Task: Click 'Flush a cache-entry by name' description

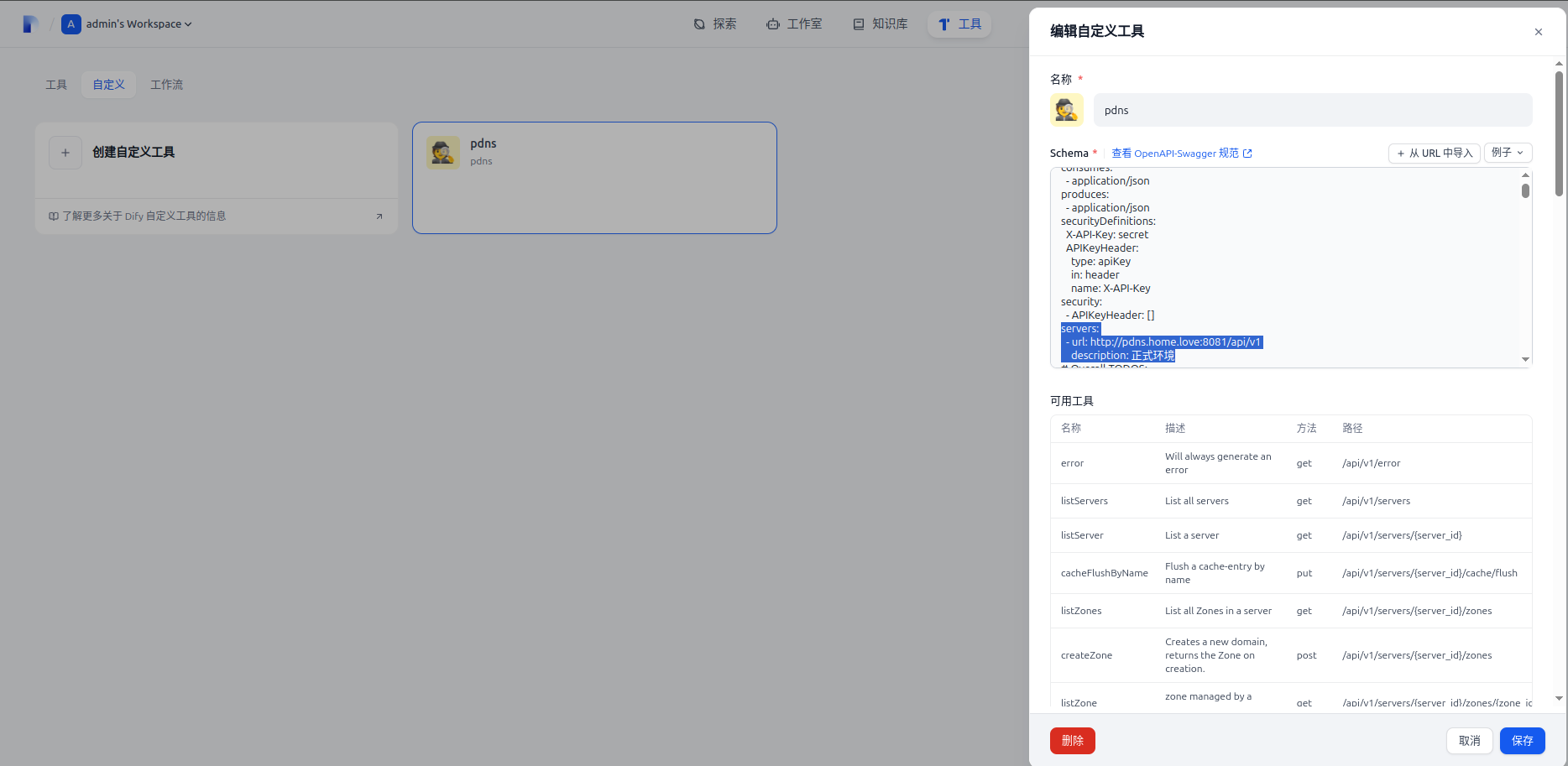Action: [1215, 573]
